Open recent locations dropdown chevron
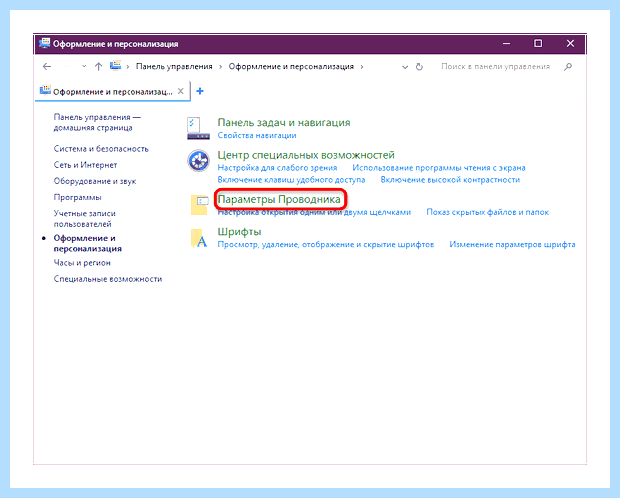The width and height of the screenshot is (620, 498). 84,66
